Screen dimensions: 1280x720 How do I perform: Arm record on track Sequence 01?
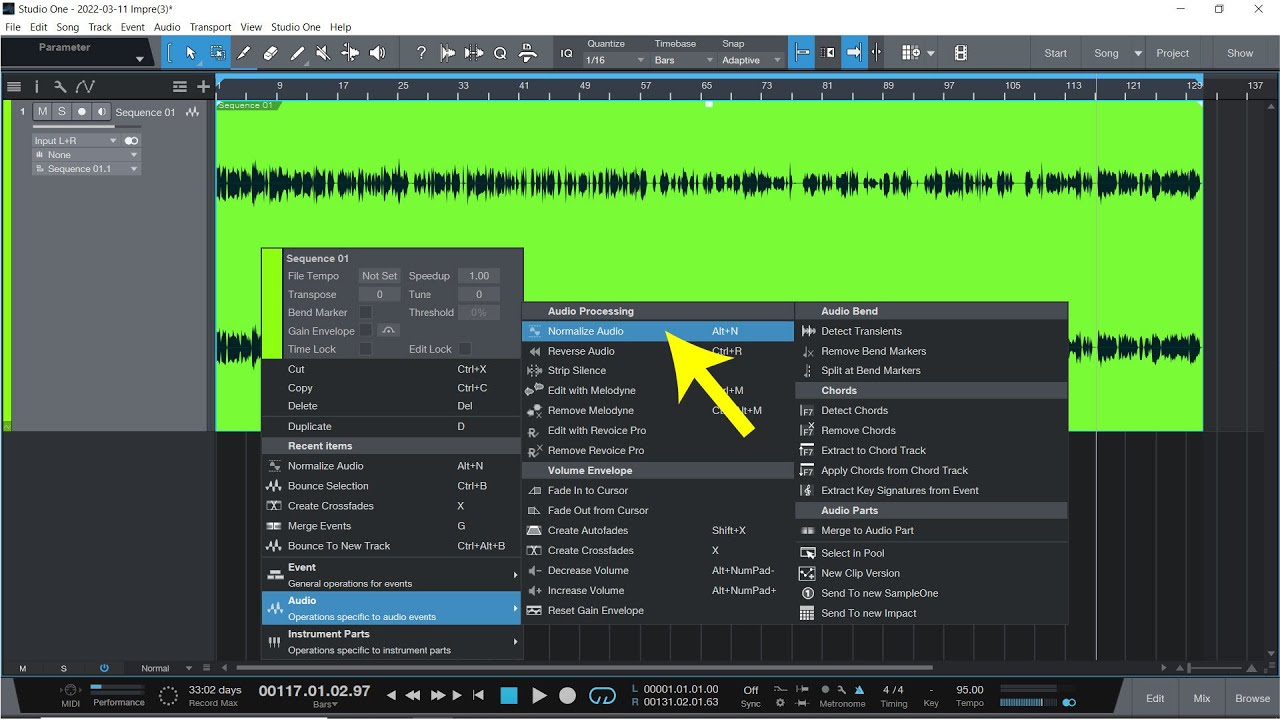coord(82,112)
